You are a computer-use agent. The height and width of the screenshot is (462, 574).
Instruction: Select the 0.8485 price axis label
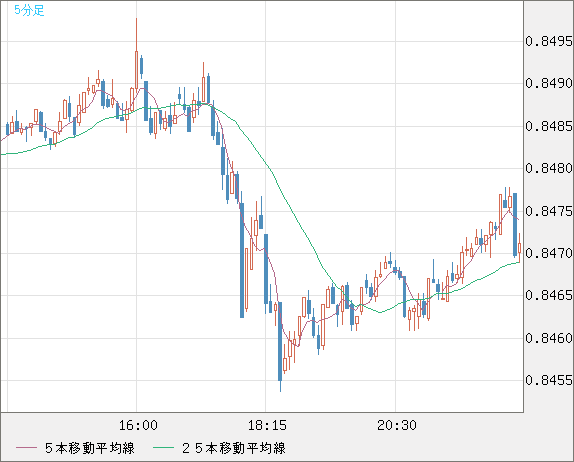[549, 126]
